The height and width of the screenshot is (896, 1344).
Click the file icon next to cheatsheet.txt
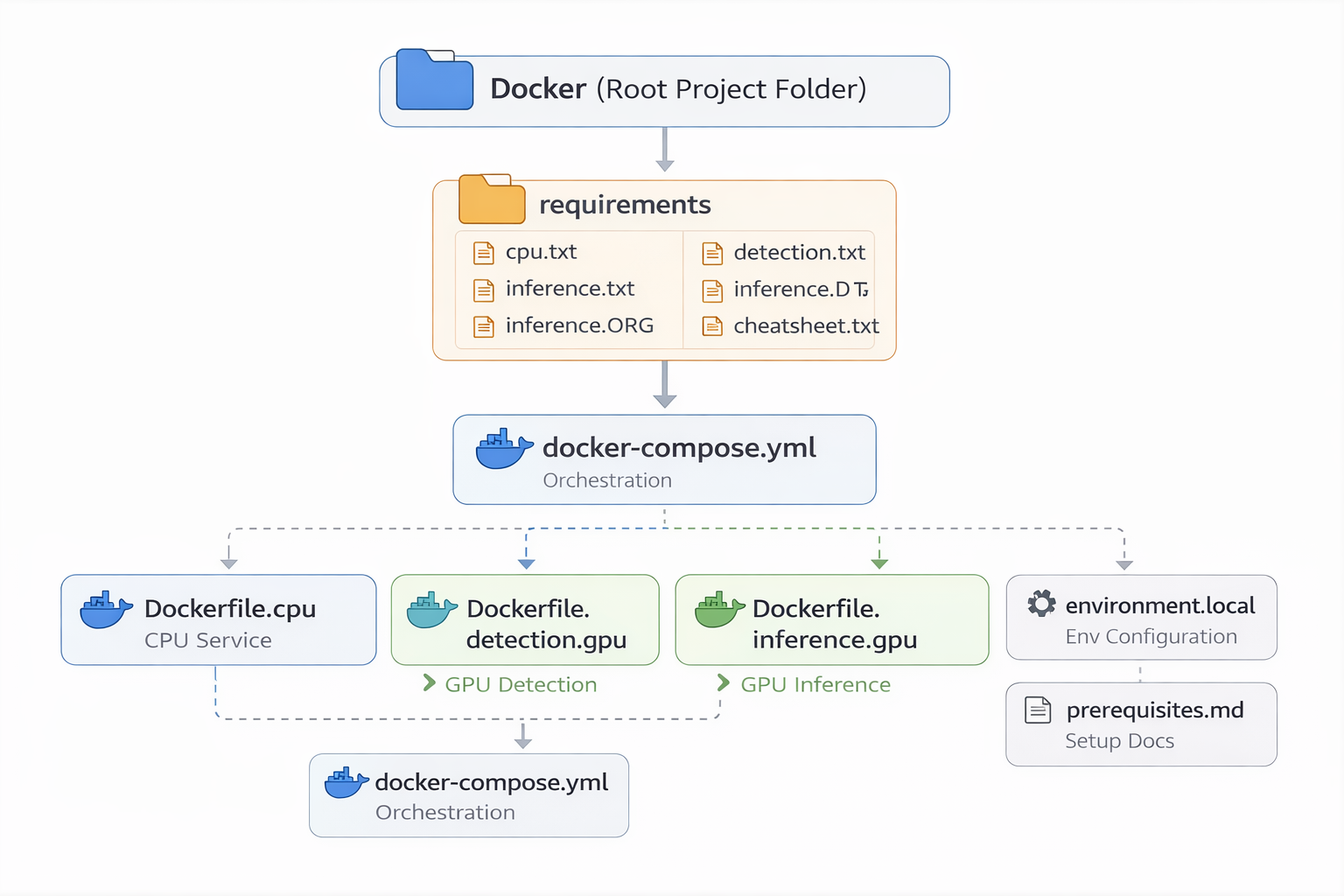click(711, 325)
